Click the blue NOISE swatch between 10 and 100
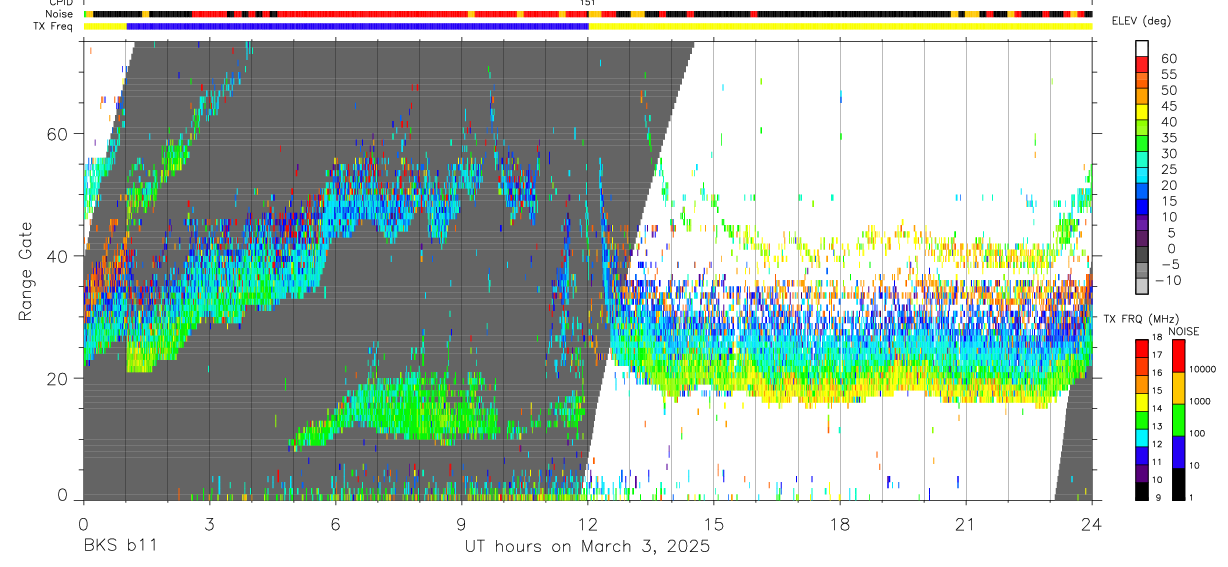 [x=1179, y=452]
